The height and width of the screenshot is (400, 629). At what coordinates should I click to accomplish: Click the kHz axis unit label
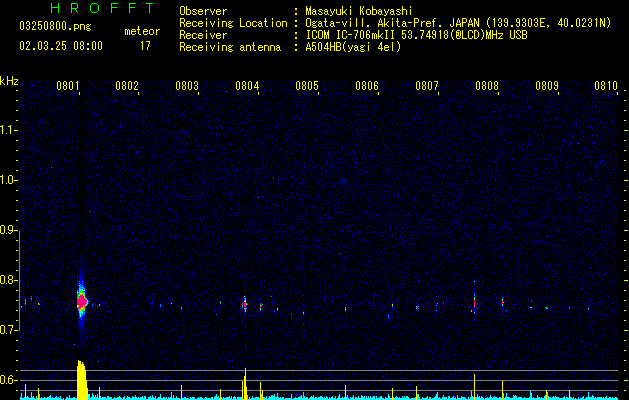(9, 81)
